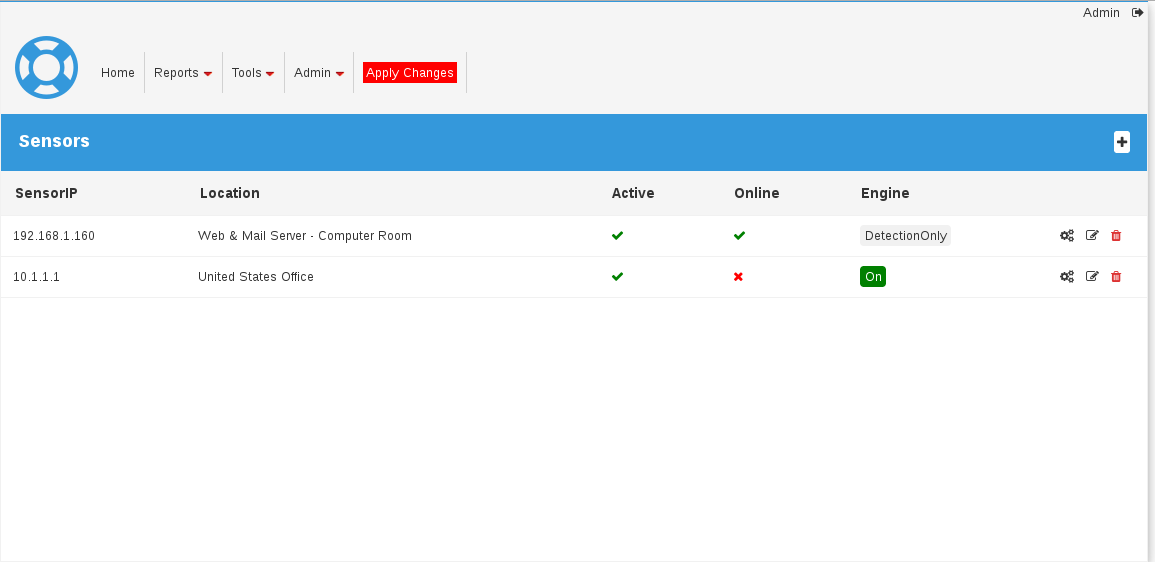Click the Sensors panel title

[x=54, y=141]
